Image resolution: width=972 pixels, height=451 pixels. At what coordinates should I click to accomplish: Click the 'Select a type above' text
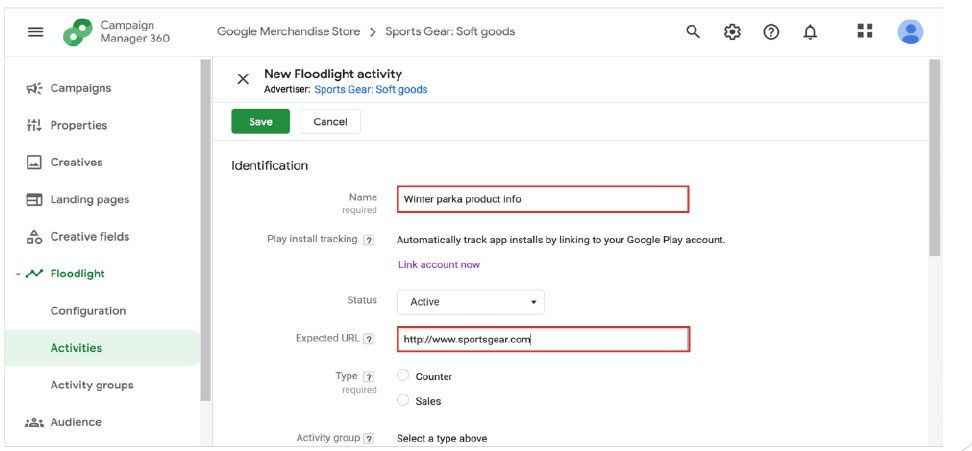point(442,439)
